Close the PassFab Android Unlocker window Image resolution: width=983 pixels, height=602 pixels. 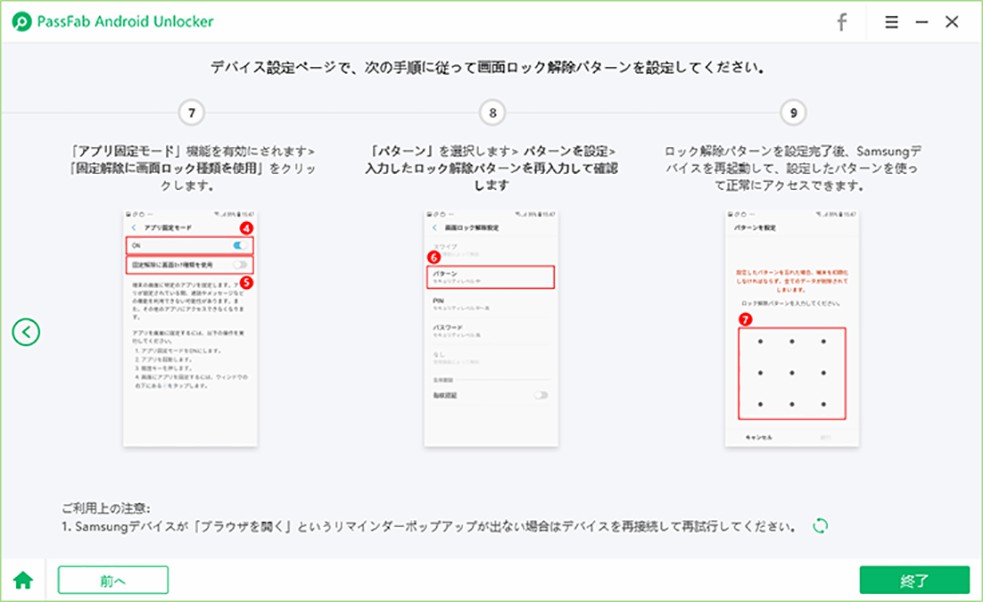click(952, 22)
